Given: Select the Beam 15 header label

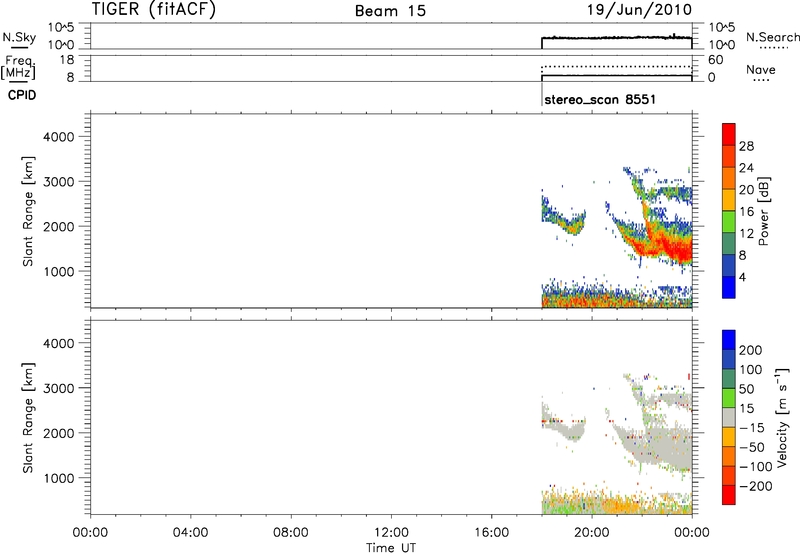Looking at the screenshot, I should [x=390, y=11].
